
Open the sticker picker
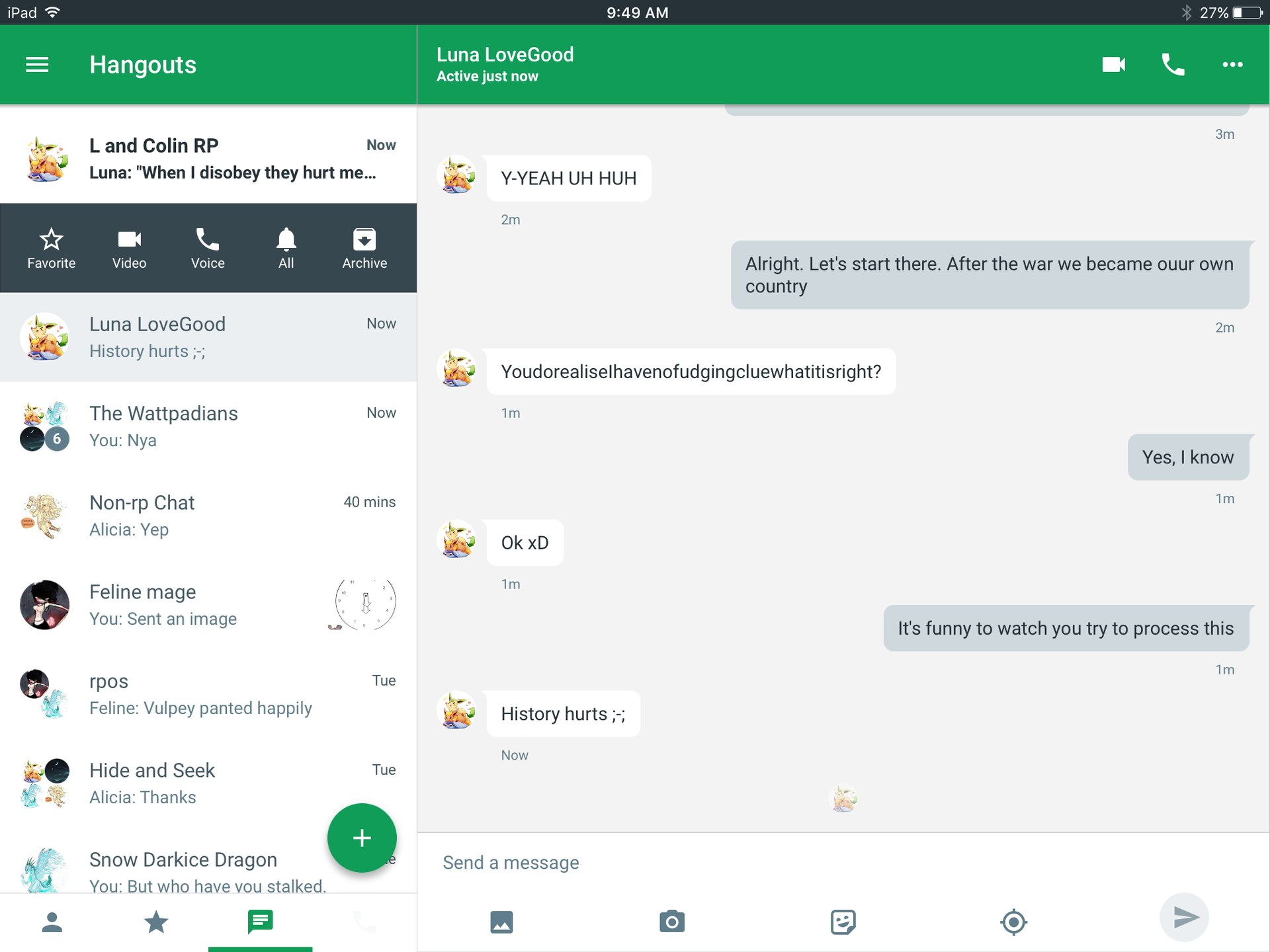[x=843, y=922]
